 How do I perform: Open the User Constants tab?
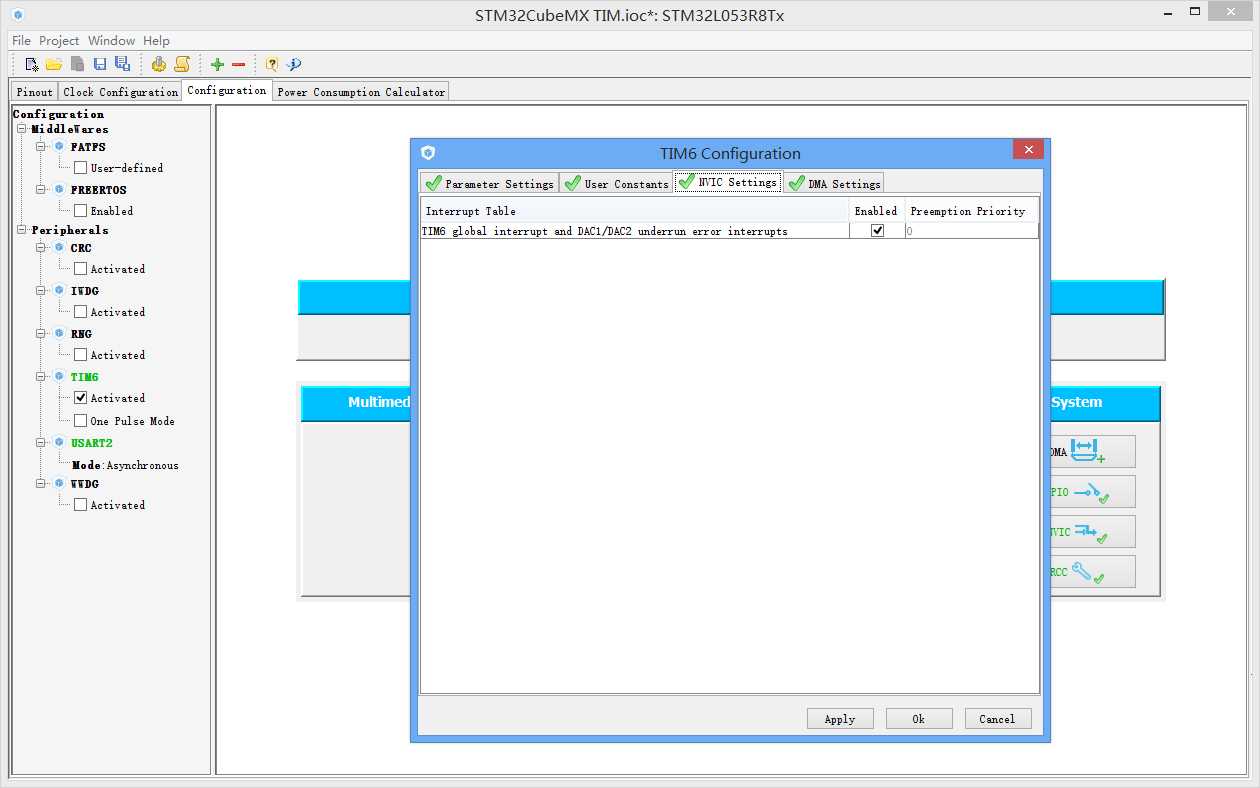click(x=615, y=183)
